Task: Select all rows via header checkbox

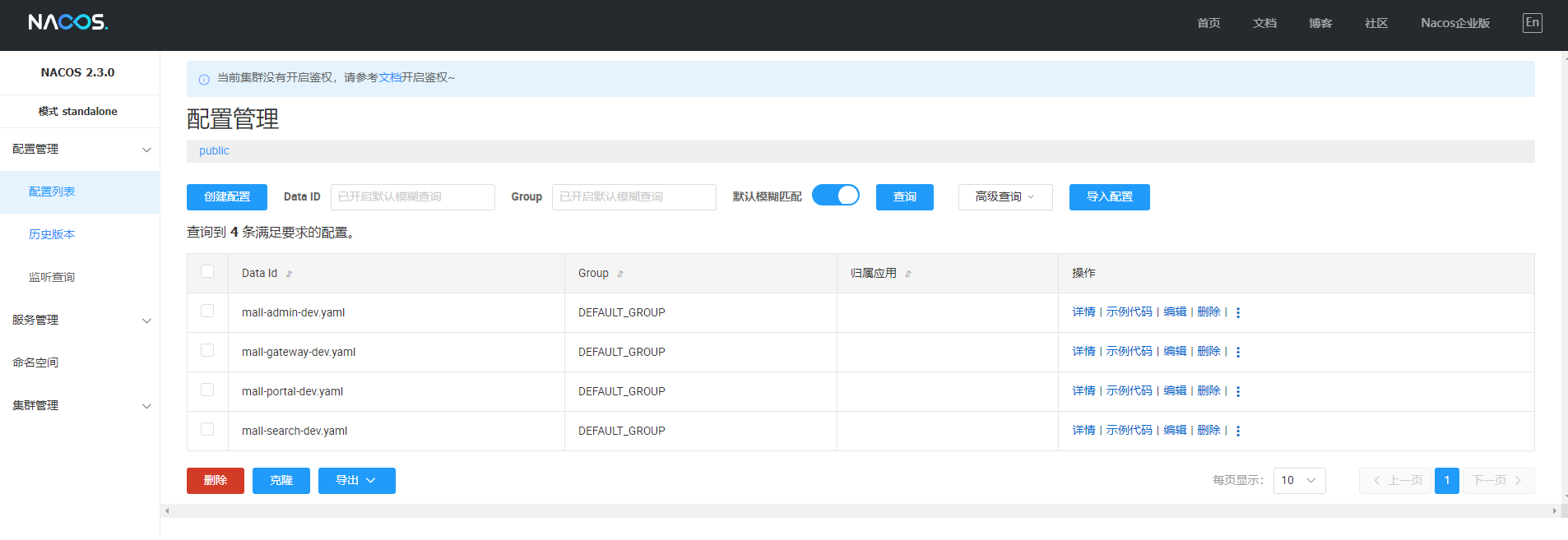Action: (207, 271)
